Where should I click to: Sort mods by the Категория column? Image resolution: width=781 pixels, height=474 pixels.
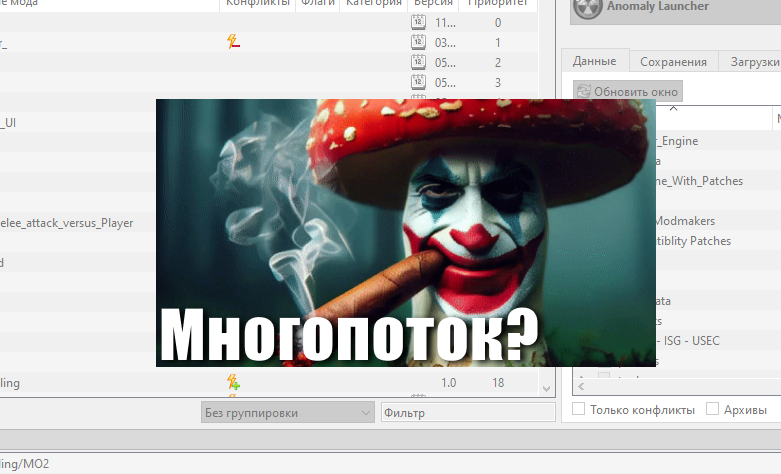pyautogui.click(x=374, y=4)
